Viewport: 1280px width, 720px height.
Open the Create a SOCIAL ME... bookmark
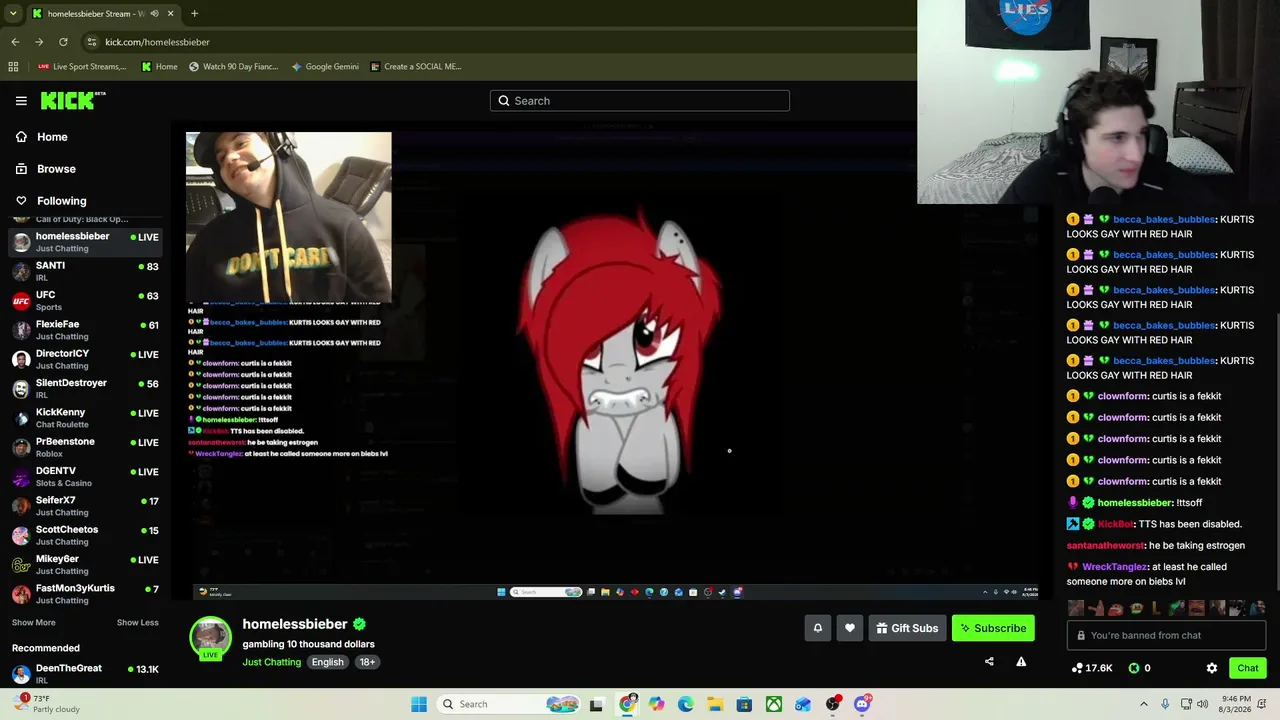(x=416, y=67)
